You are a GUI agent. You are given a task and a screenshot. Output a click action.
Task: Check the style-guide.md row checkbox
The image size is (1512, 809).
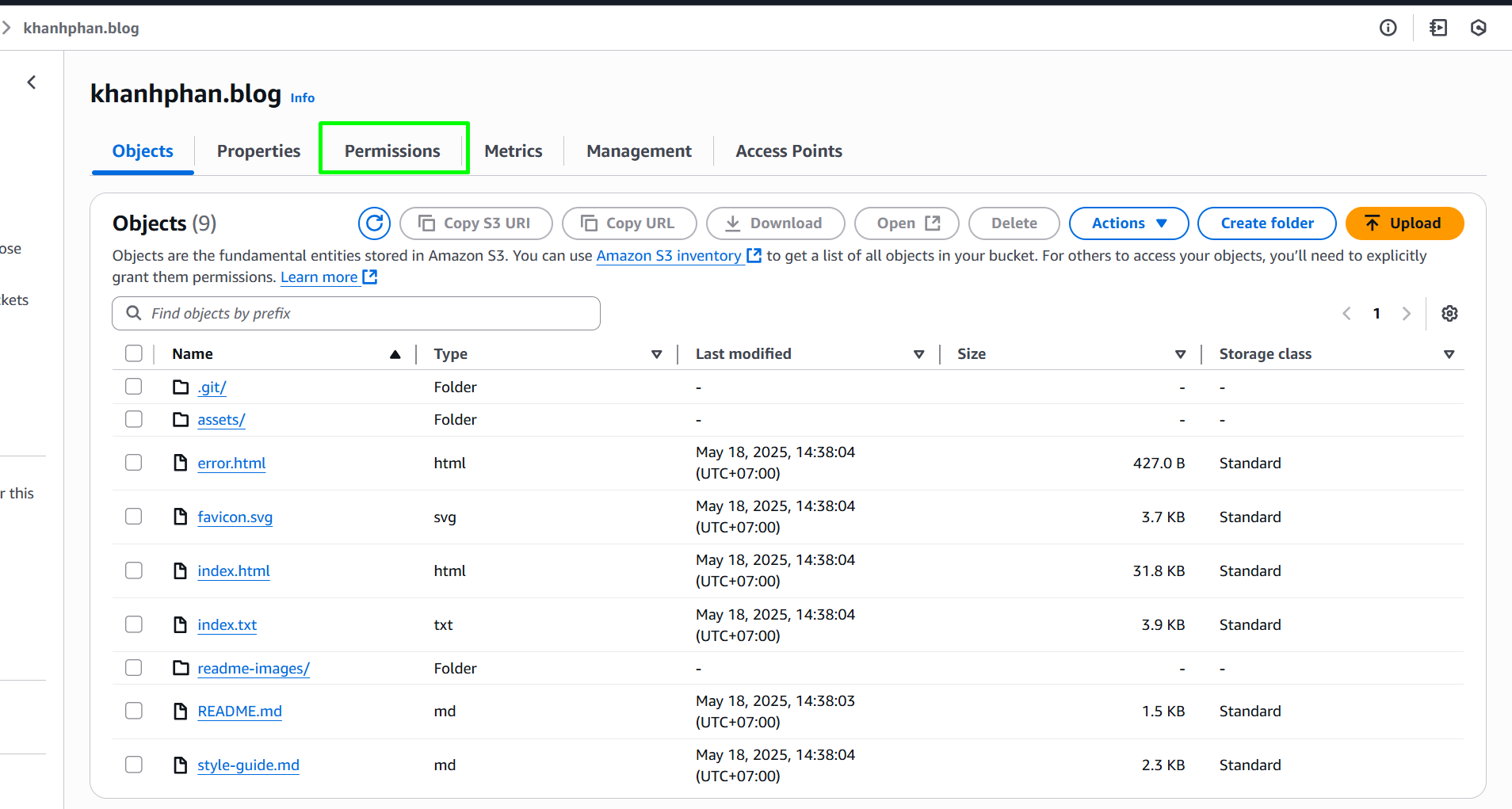[134, 764]
